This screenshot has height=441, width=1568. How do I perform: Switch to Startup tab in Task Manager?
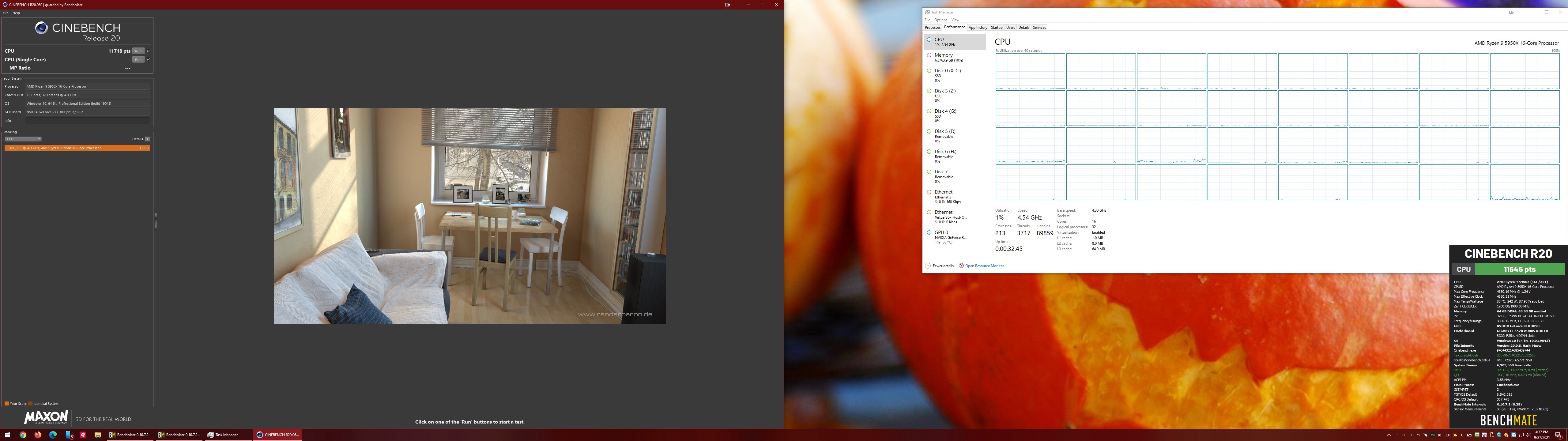(997, 28)
